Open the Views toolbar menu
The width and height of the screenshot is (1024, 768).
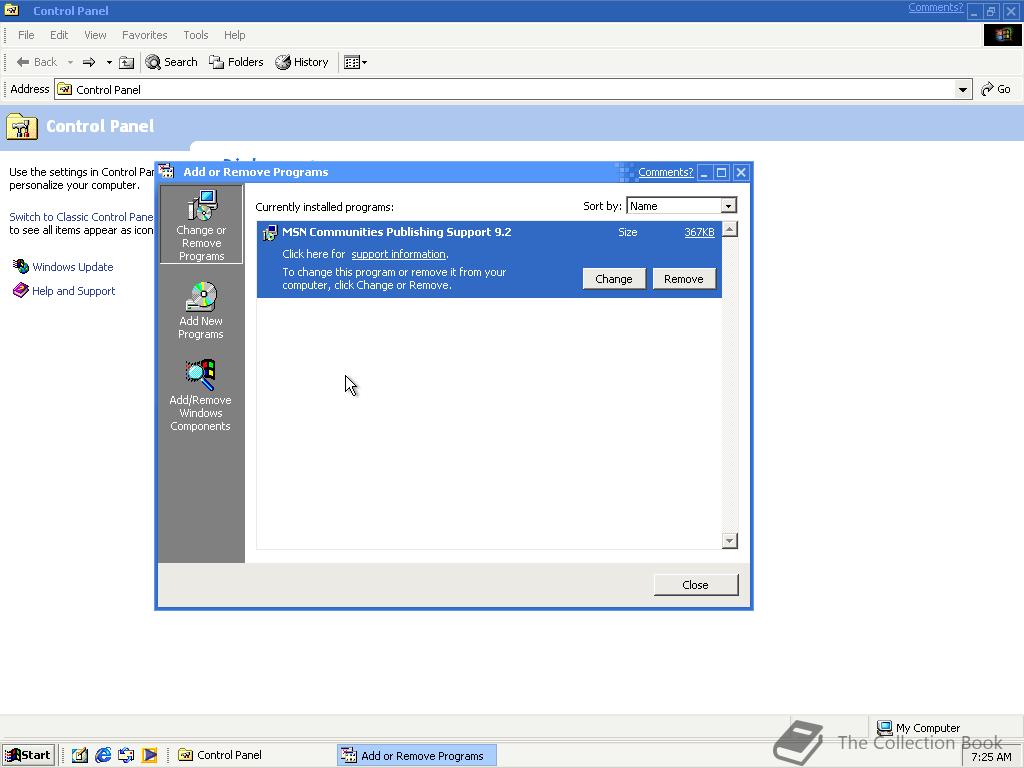[355, 62]
